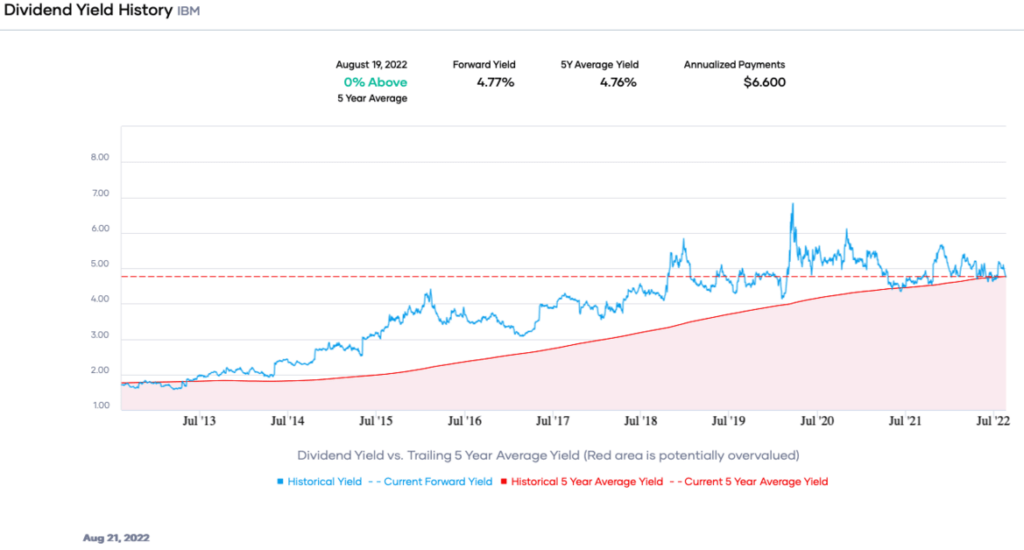Click the 4.77% forward yield value
Image resolution: width=1024 pixels, height=550 pixels.
point(495,82)
